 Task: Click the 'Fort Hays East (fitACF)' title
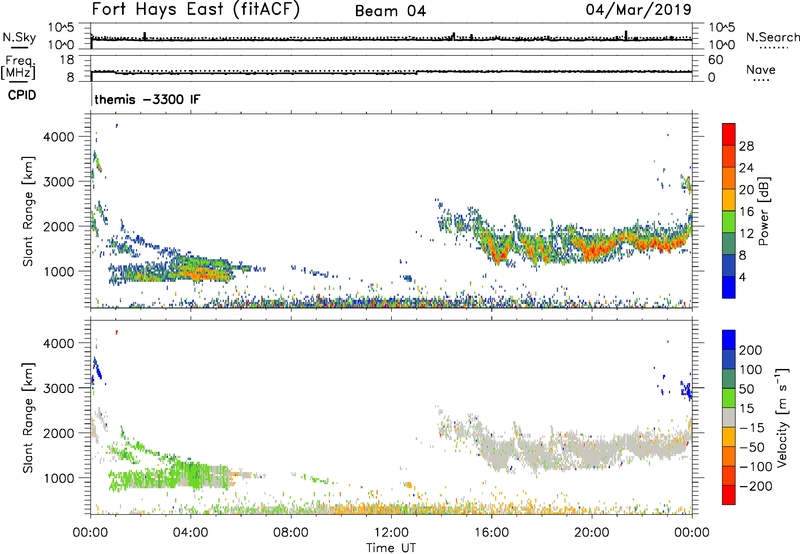point(195,10)
